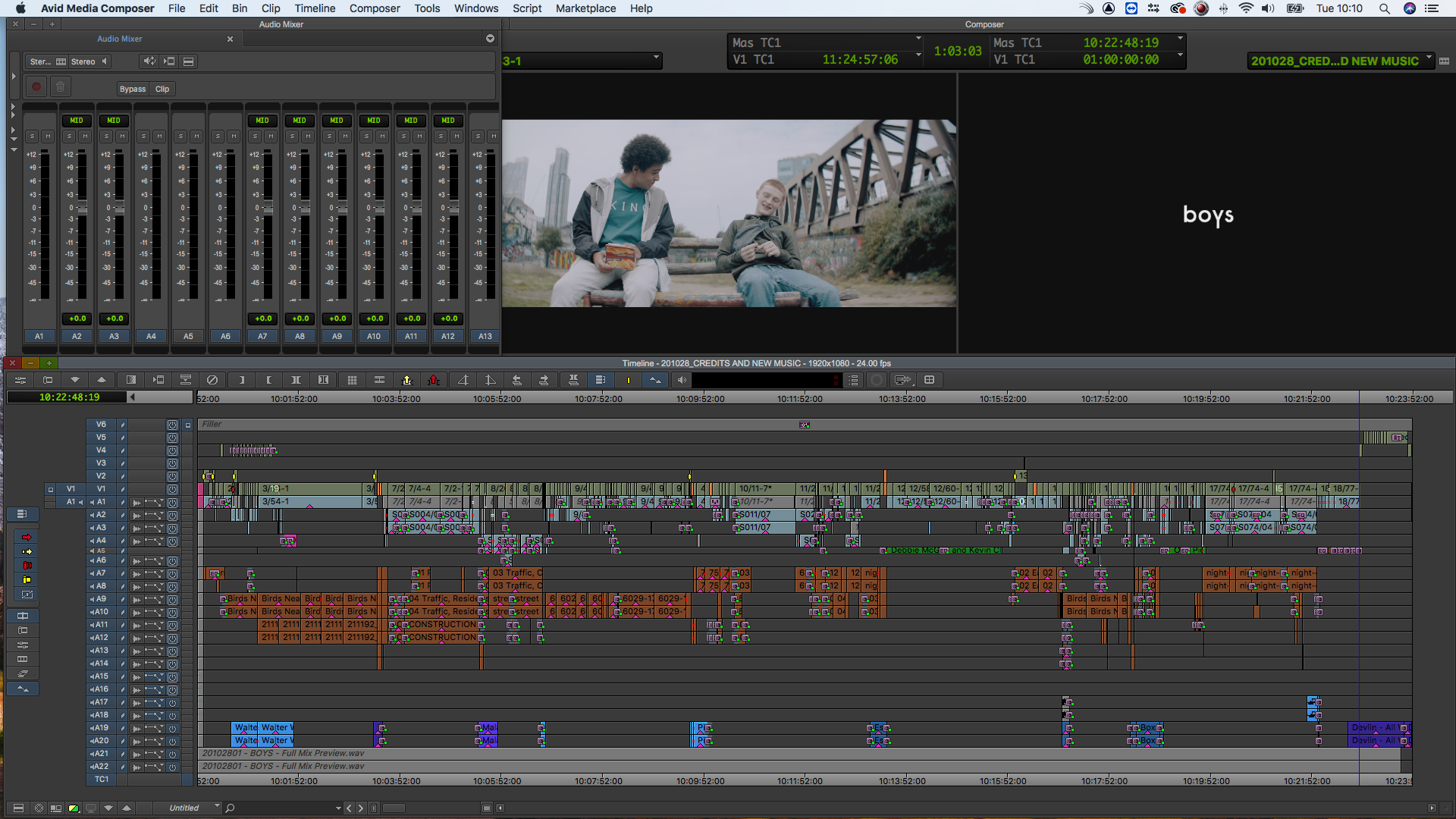Click the Mark In bracket button
Image resolution: width=1456 pixels, height=819 pixels.
[x=241, y=380]
